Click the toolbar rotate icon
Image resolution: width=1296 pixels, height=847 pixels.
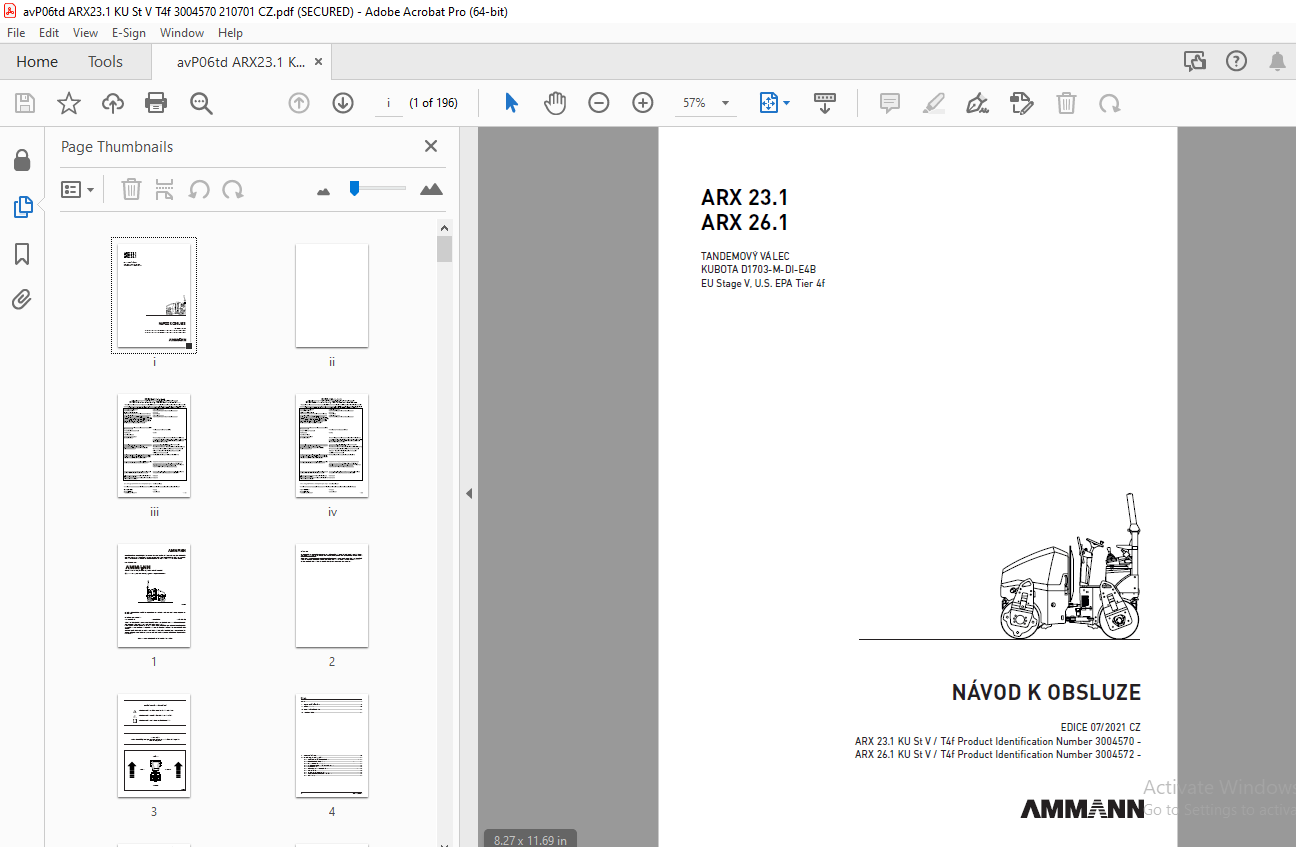pos(1109,103)
